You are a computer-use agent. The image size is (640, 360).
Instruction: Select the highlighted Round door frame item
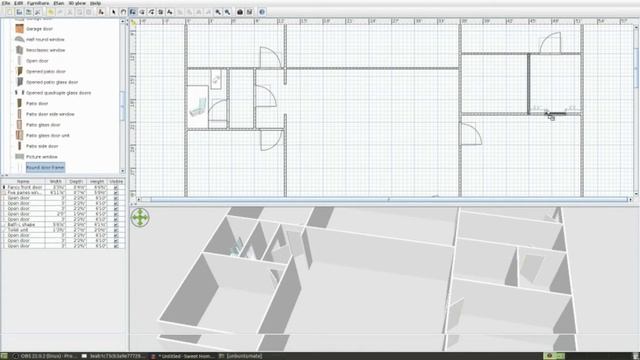click(x=45, y=167)
